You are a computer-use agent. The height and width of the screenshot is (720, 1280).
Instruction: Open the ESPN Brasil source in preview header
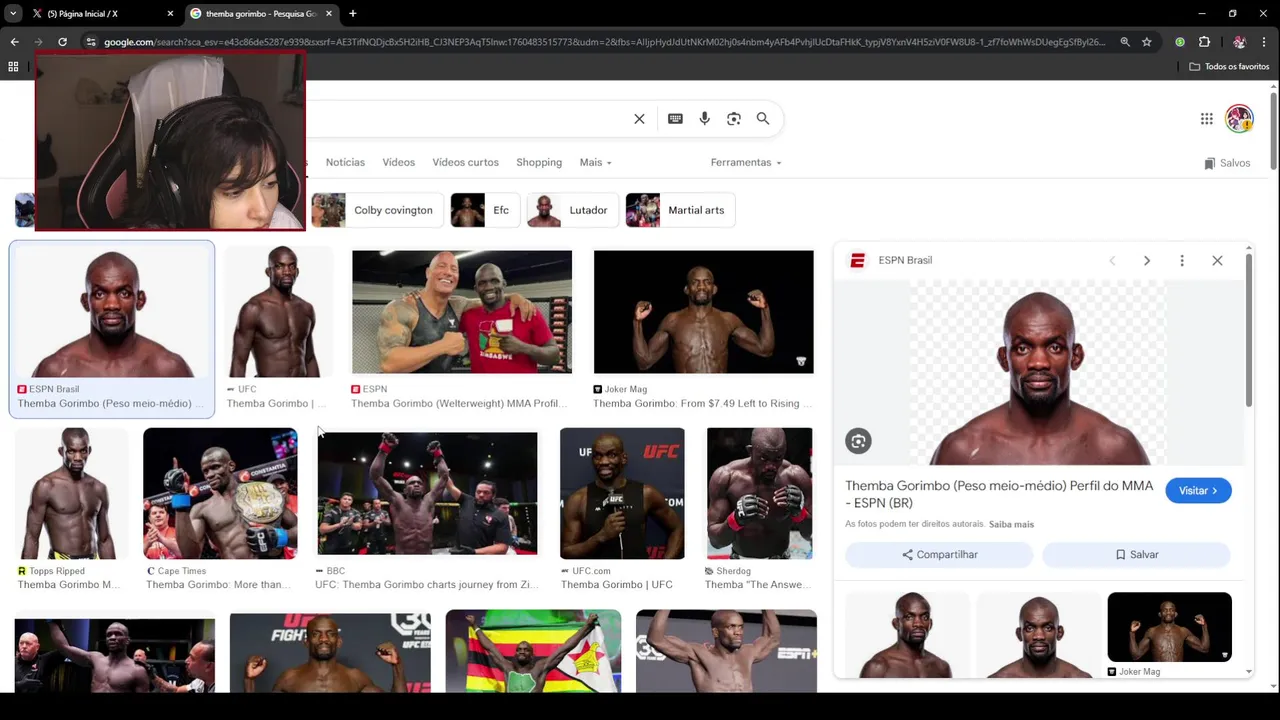tap(892, 261)
